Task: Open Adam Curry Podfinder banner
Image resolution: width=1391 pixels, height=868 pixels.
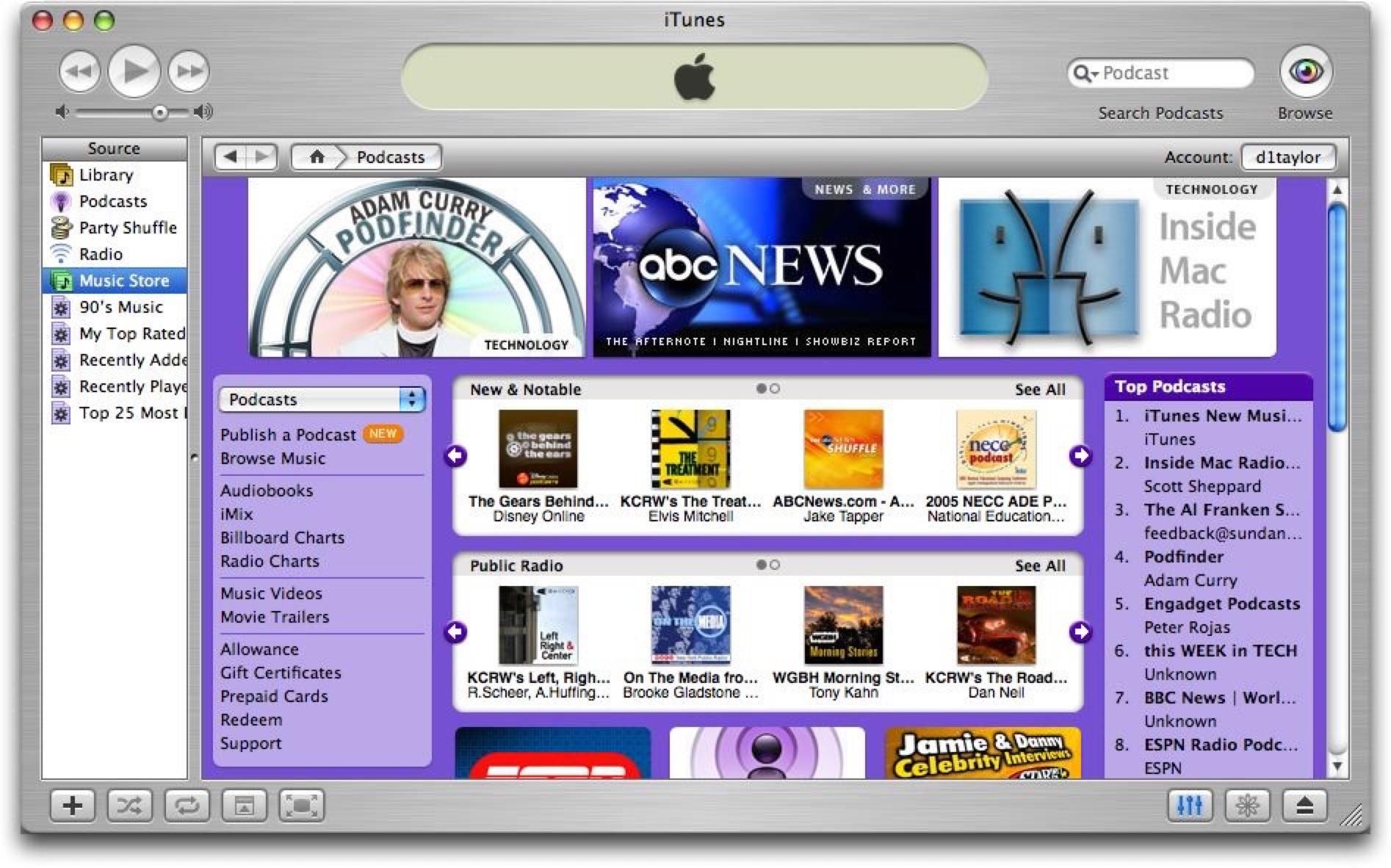Action: tap(417, 267)
